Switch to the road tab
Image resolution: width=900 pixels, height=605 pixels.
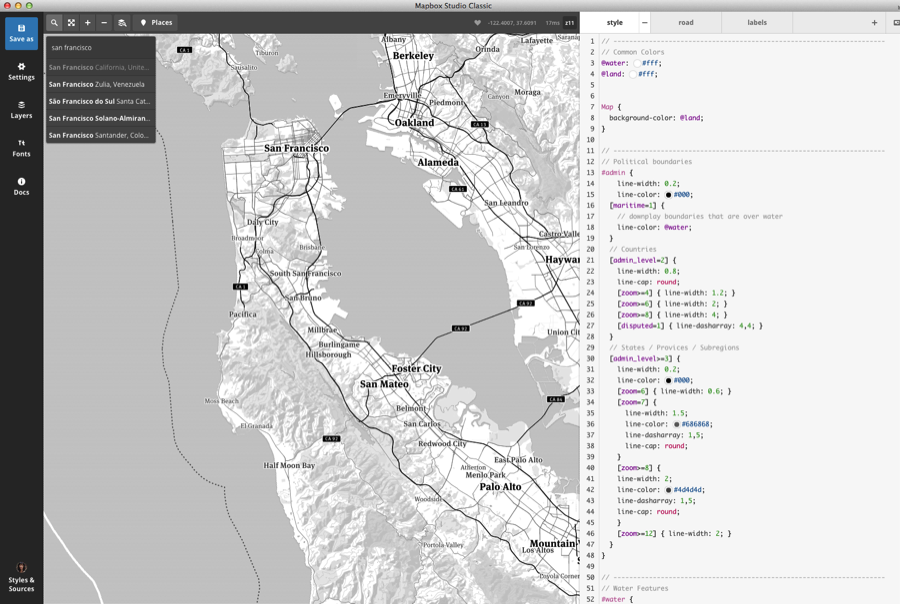pyautogui.click(x=685, y=22)
